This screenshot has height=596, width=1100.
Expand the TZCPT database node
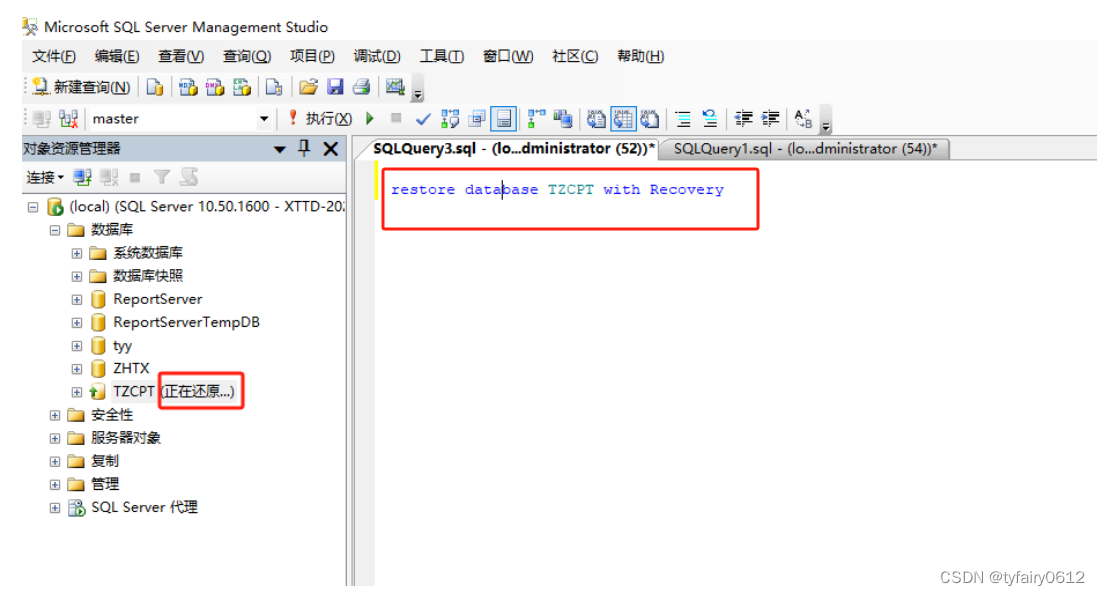click(76, 391)
